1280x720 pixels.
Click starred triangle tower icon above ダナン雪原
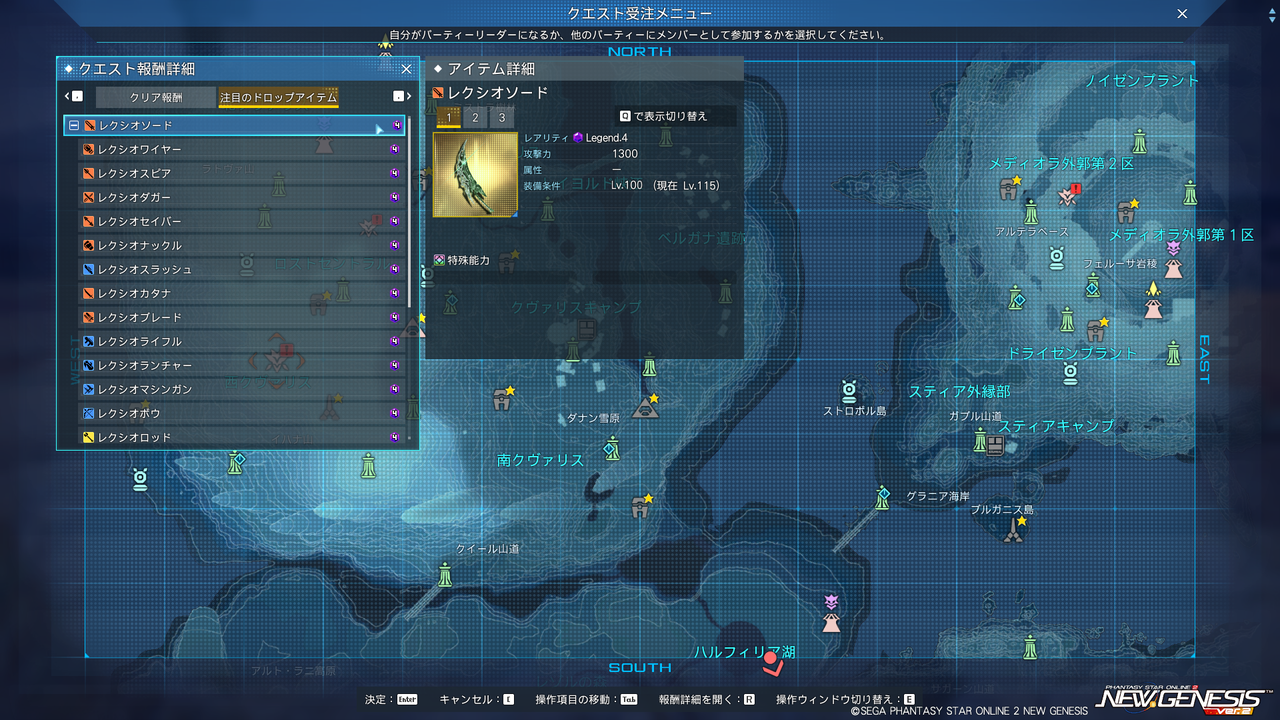pyautogui.click(x=645, y=406)
